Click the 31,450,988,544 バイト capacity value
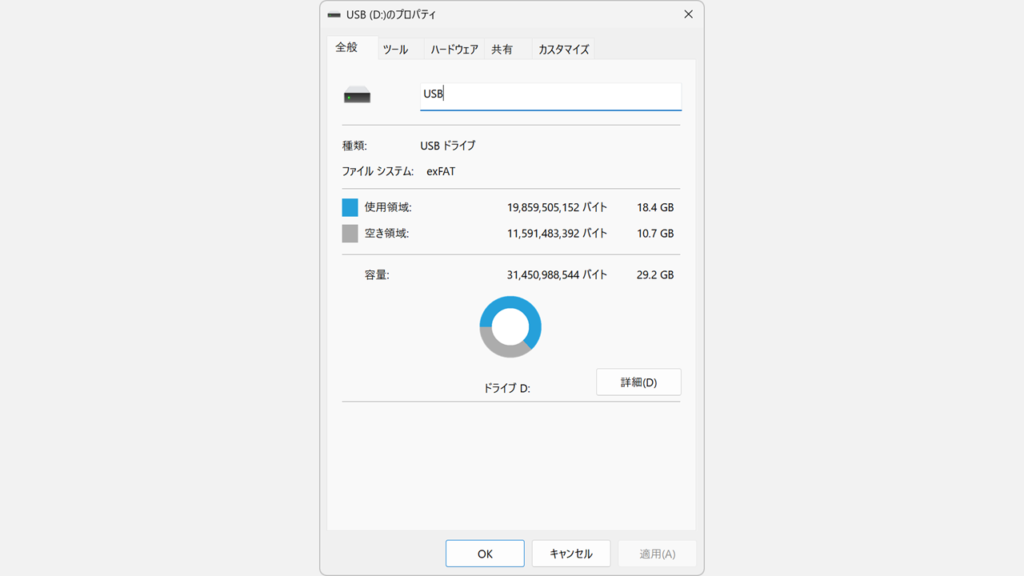 [x=557, y=275]
